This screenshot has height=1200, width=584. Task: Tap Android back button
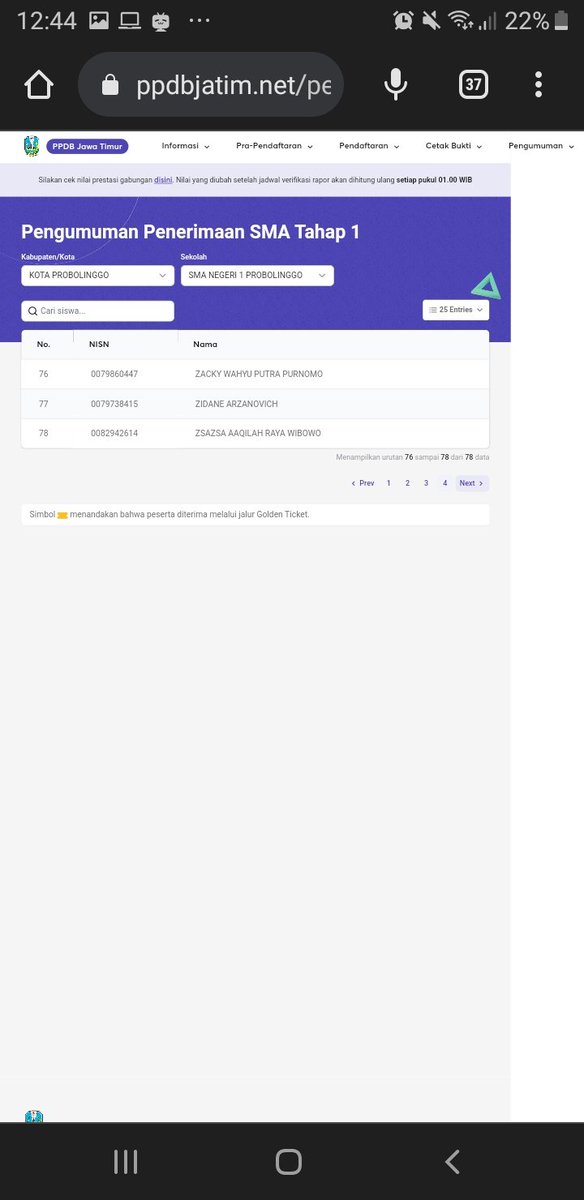453,1161
